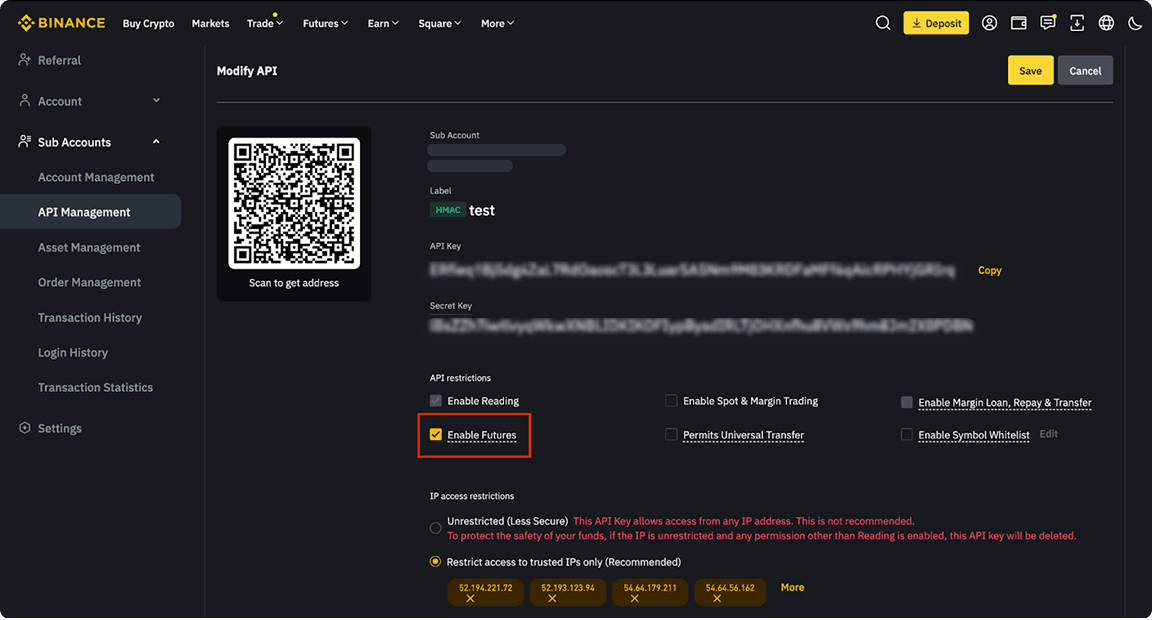Open the chat notifications icon

1047,22
